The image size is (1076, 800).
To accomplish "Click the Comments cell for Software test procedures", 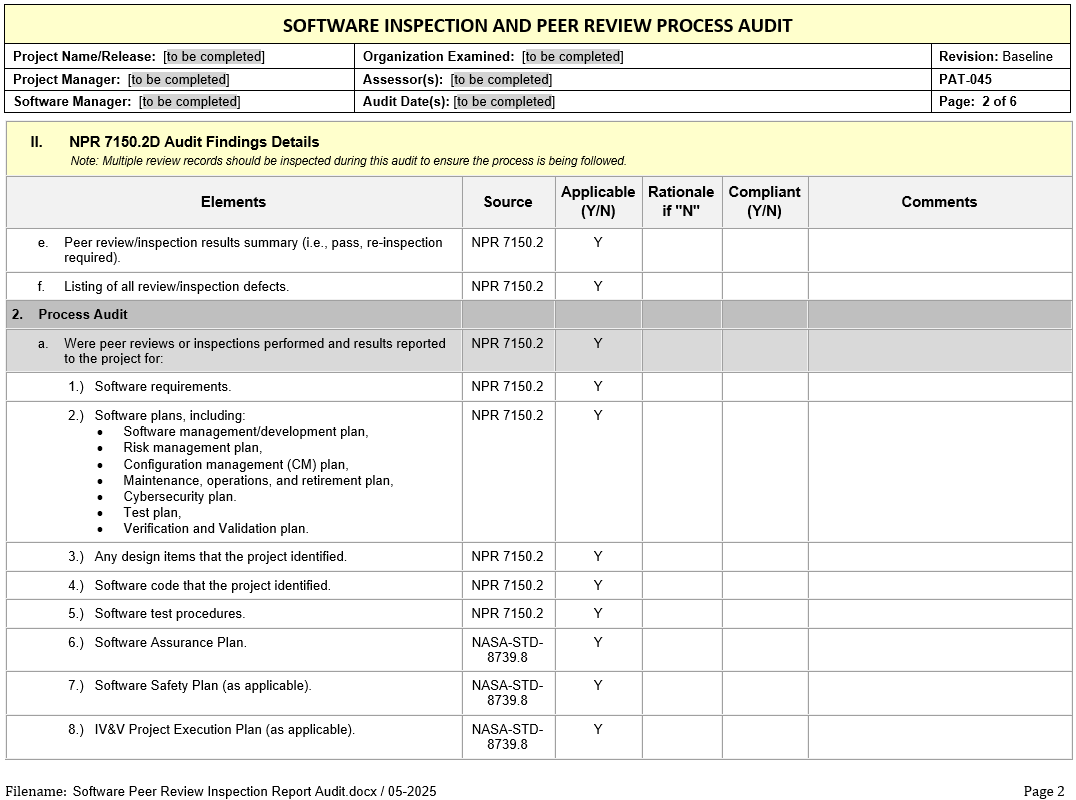I will [x=939, y=614].
